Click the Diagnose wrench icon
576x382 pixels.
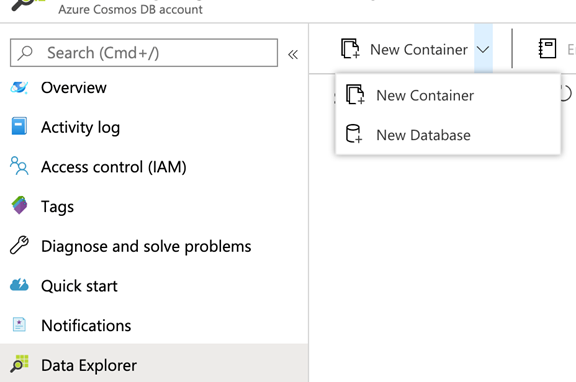pos(19,245)
